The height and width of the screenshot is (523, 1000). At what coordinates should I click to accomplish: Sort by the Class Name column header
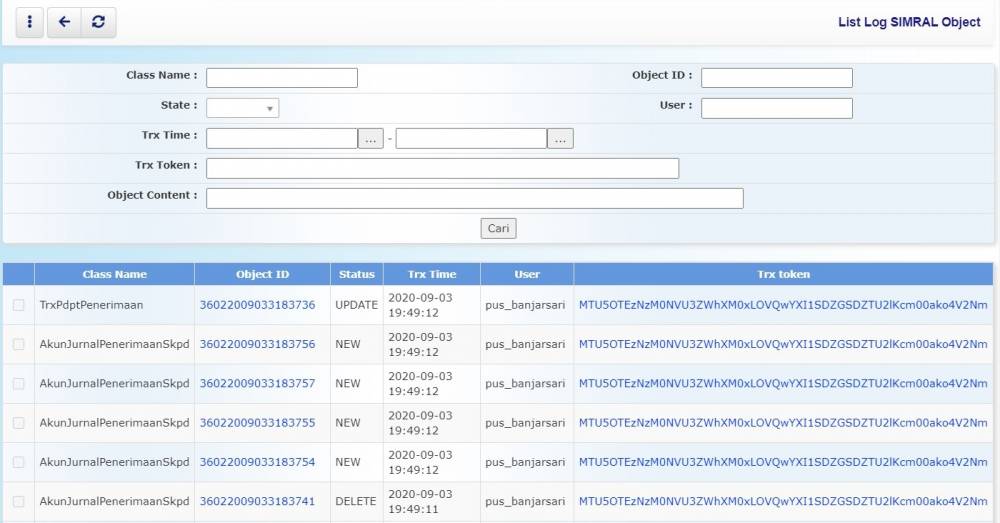click(114, 274)
